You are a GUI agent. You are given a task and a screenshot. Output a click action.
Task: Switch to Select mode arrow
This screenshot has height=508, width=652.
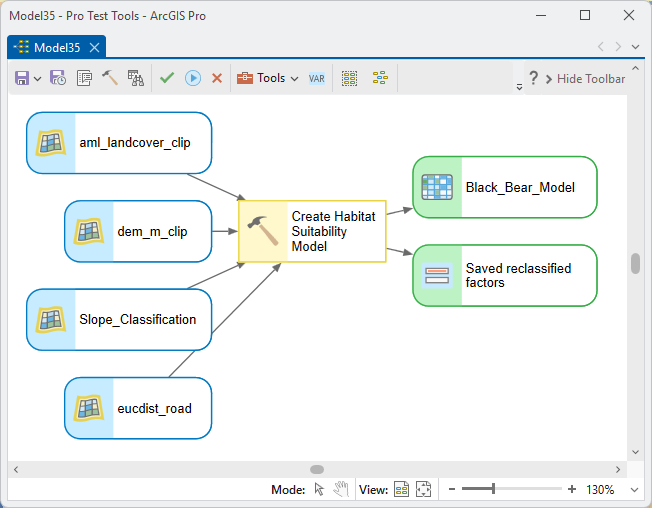319,489
